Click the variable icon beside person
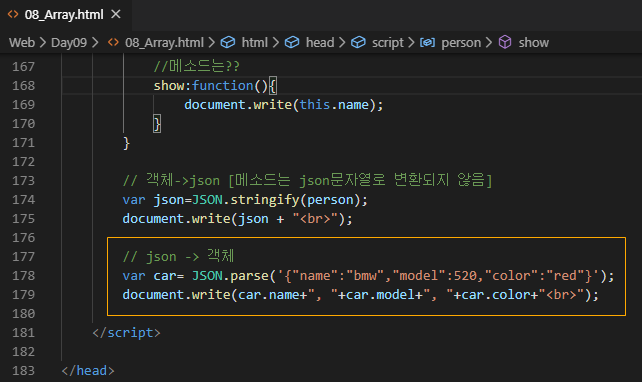The height and width of the screenshot is (382, 642). click(x=427, y=43)
